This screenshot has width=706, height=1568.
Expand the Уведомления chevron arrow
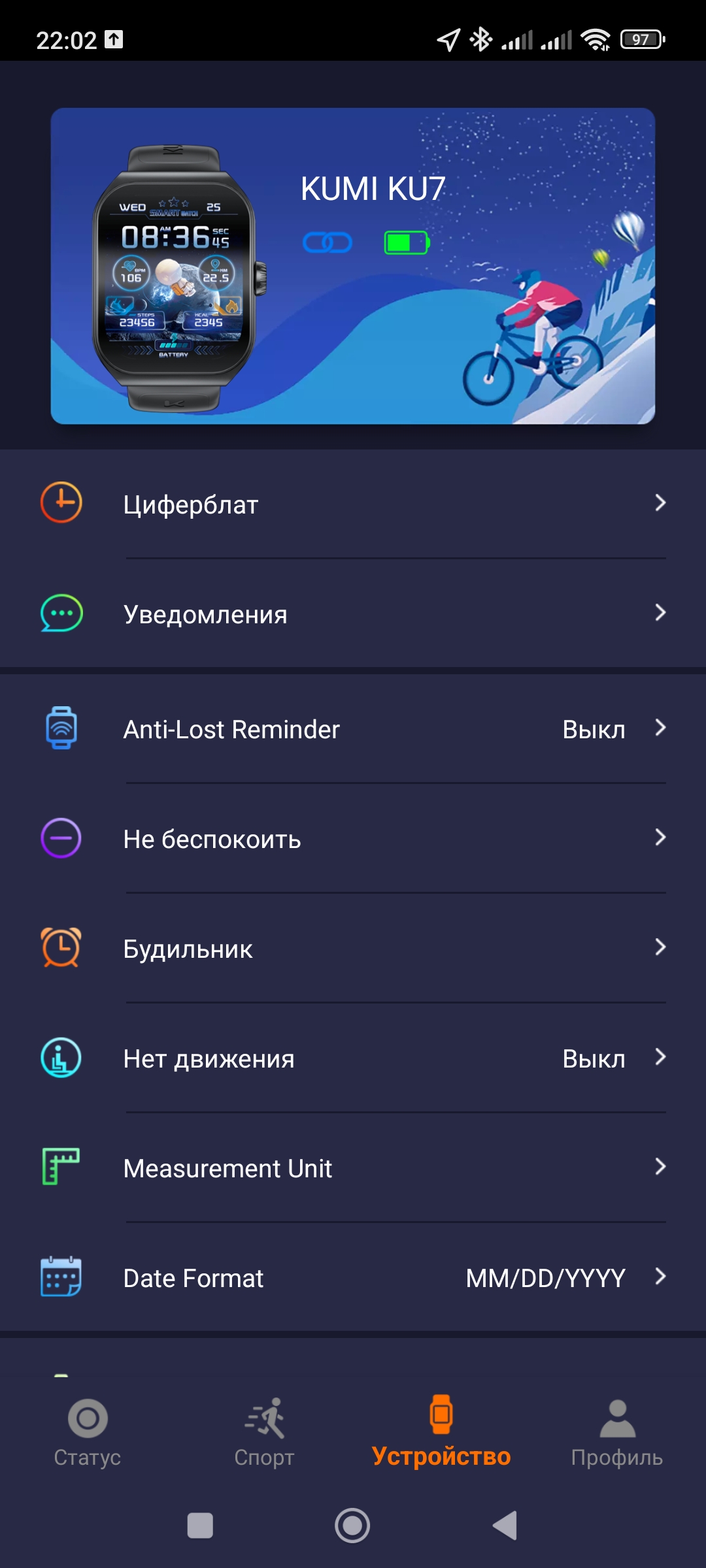(660, 613)
